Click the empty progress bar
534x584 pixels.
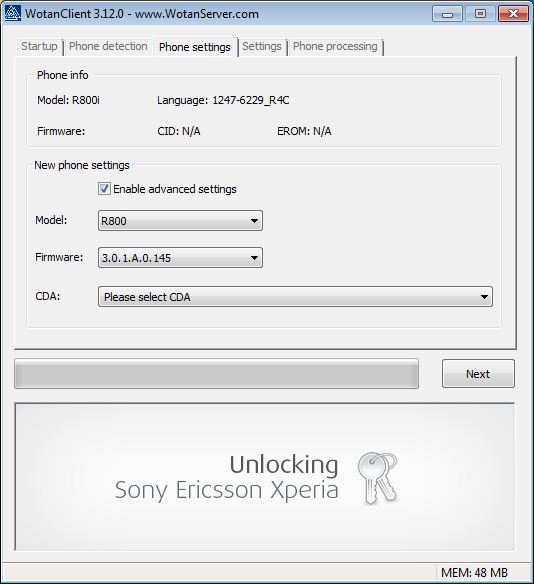coord(216,374)
